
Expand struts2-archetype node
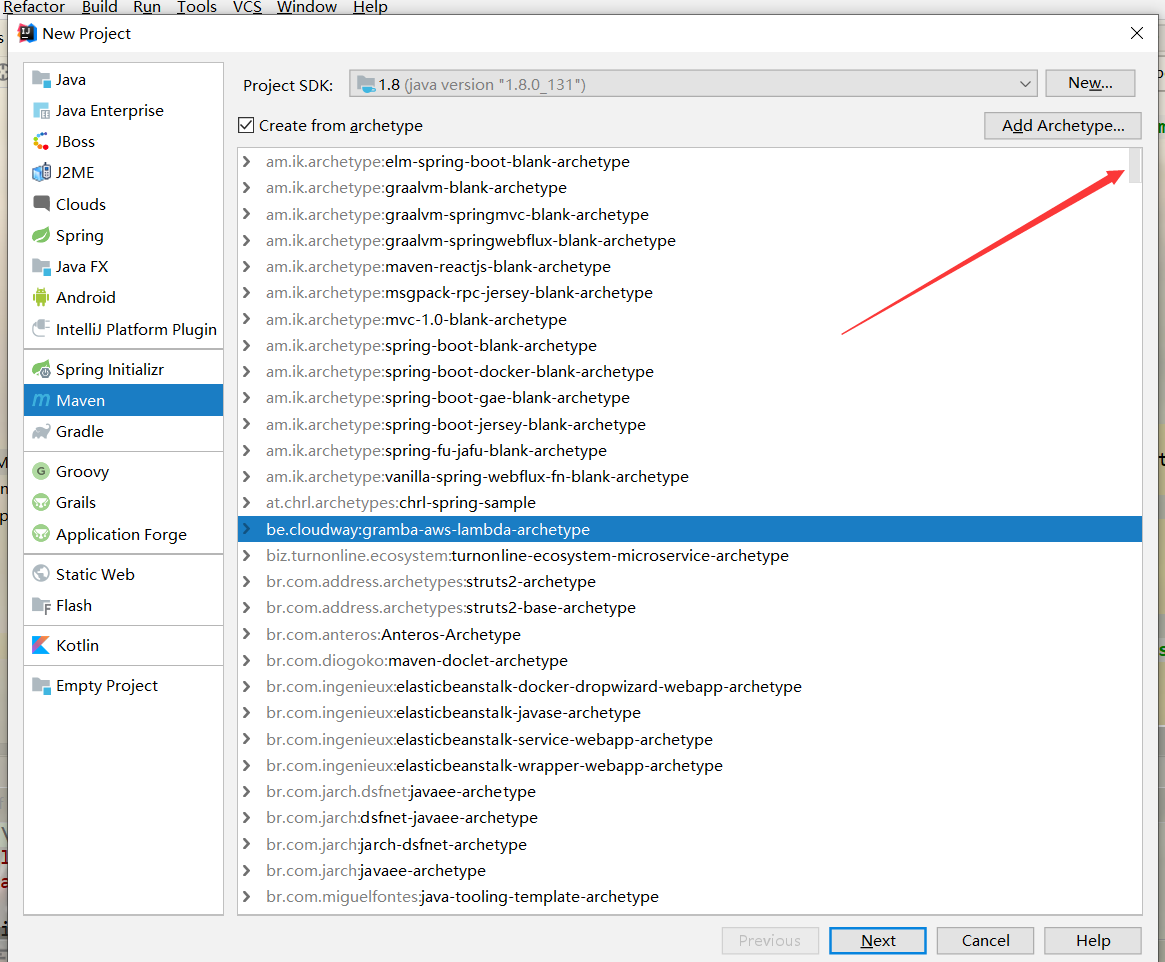click(246, 582)
